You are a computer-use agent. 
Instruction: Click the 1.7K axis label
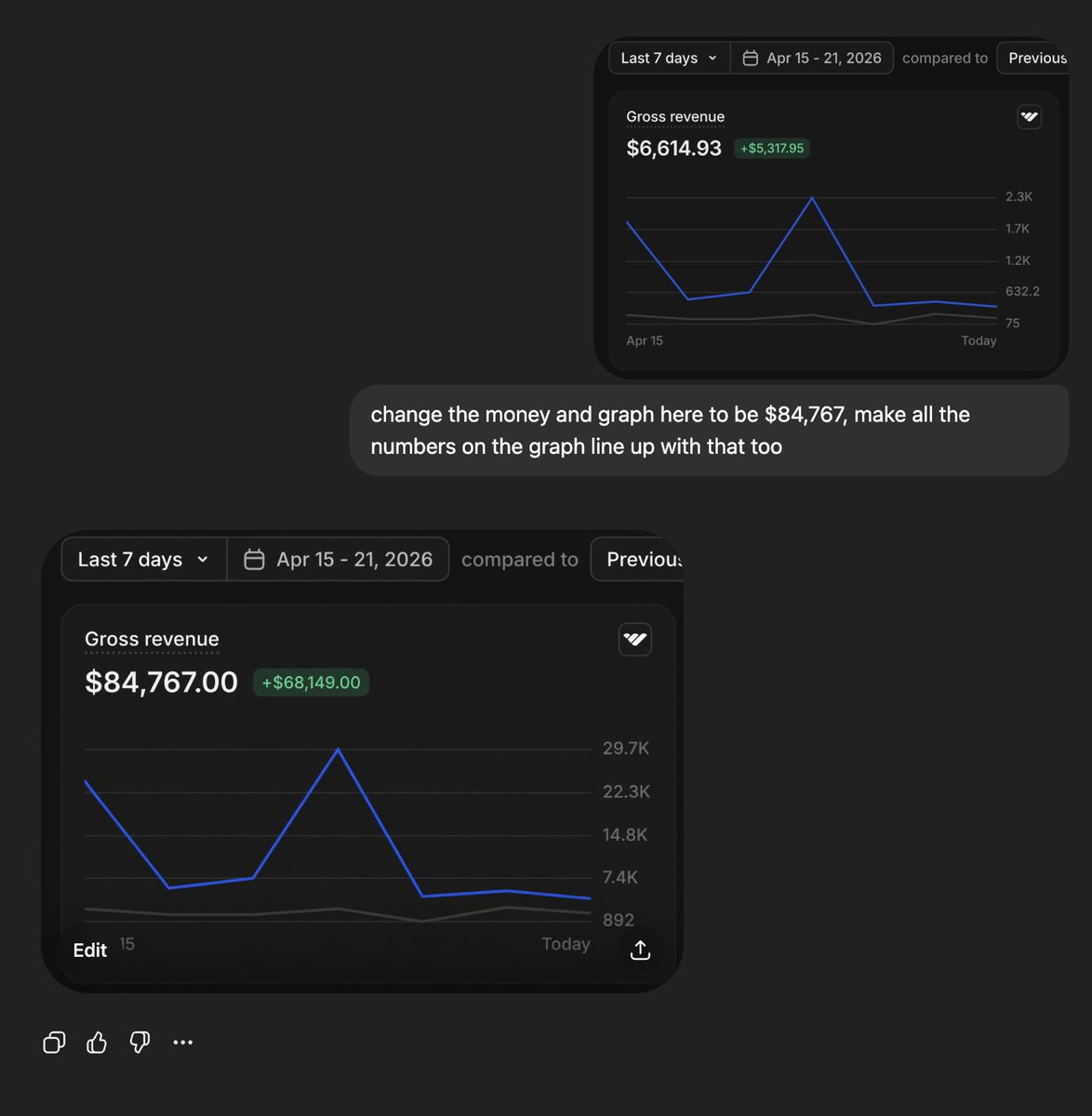click(1018, 229)
